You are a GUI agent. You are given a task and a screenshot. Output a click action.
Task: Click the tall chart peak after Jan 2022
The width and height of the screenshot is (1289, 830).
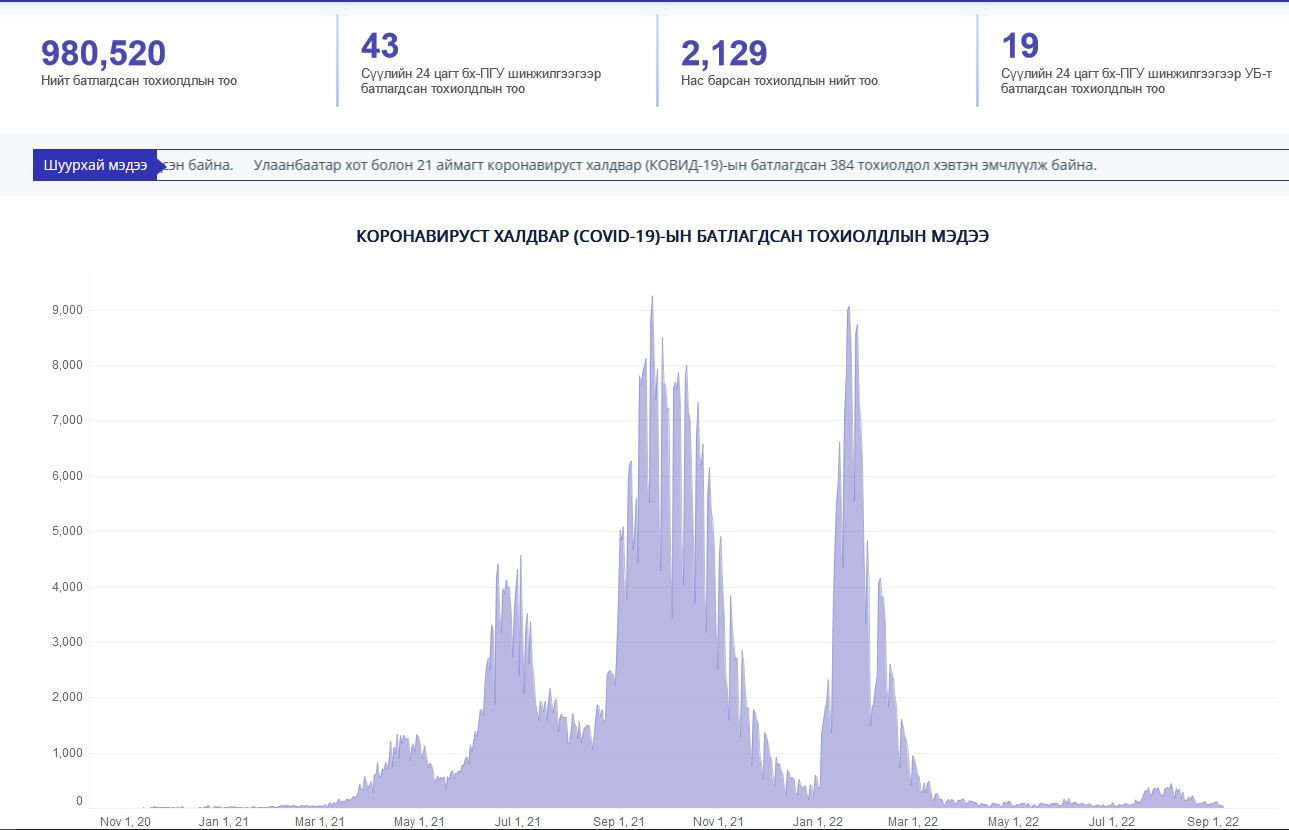click(x=848, y=309)
